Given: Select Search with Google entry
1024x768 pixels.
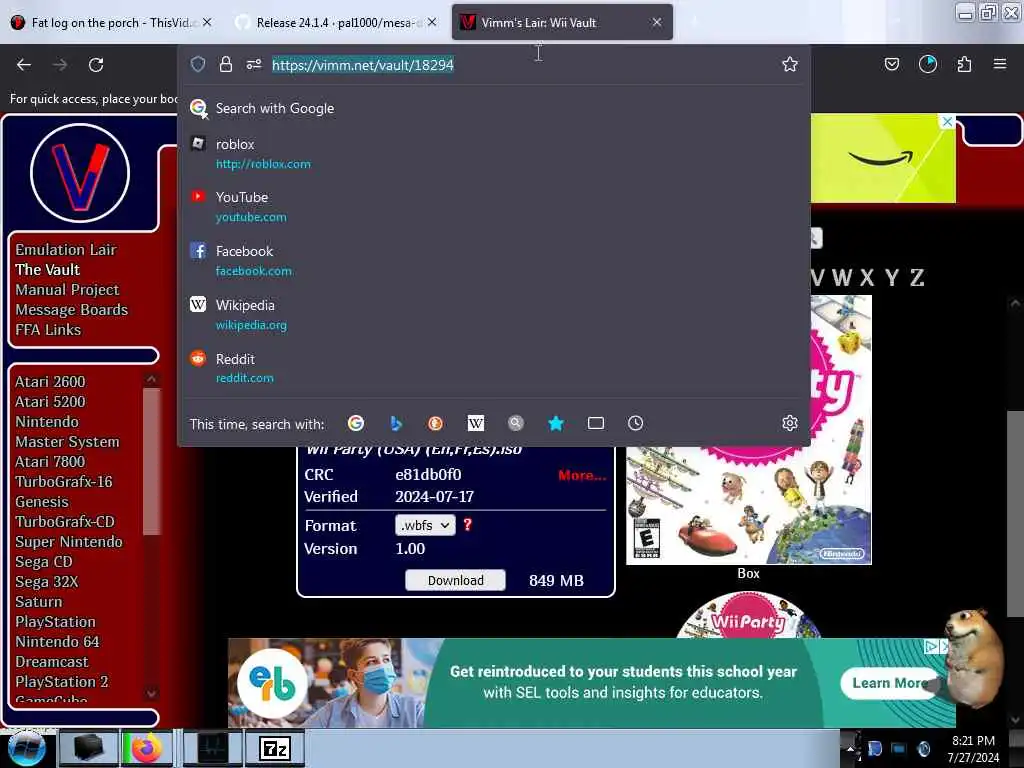Looking at the screenshot, I should [x=493, y=108].
